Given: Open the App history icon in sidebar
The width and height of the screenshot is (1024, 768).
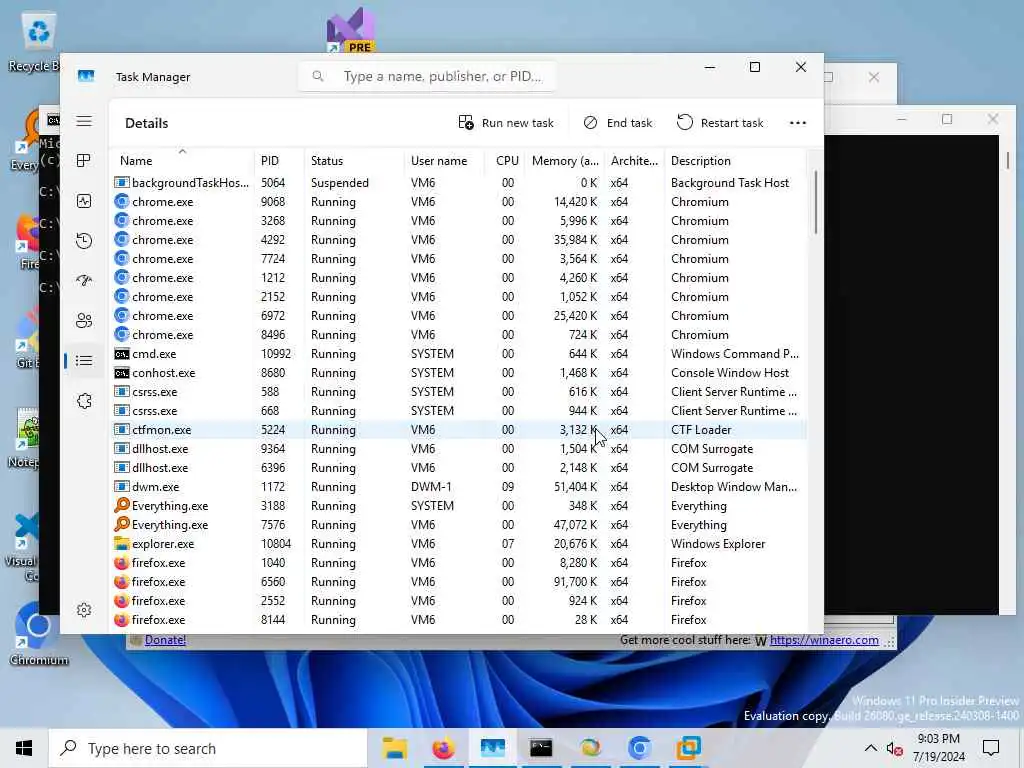Looking at the screenshot, I should [84, 241].
